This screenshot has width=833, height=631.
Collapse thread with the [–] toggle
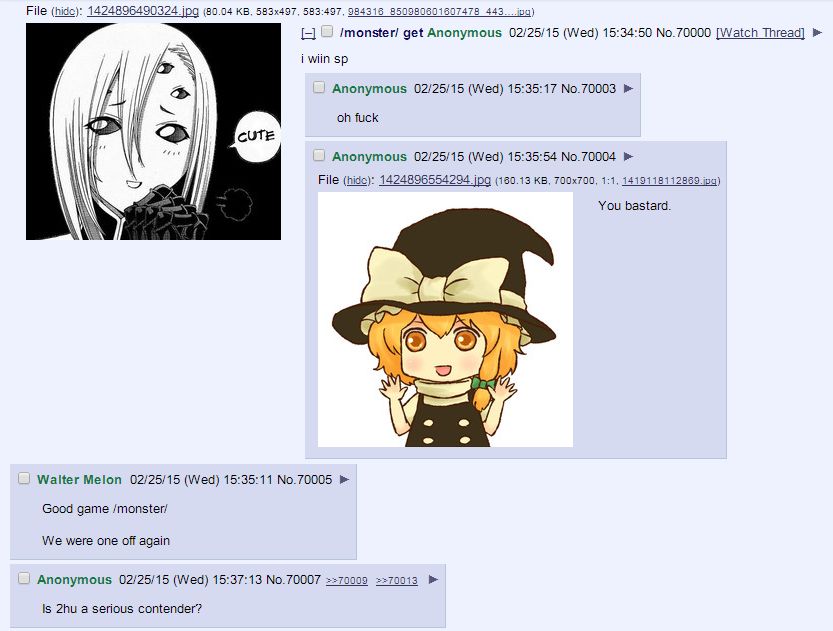pyautogui.click(x=308, y=33)
